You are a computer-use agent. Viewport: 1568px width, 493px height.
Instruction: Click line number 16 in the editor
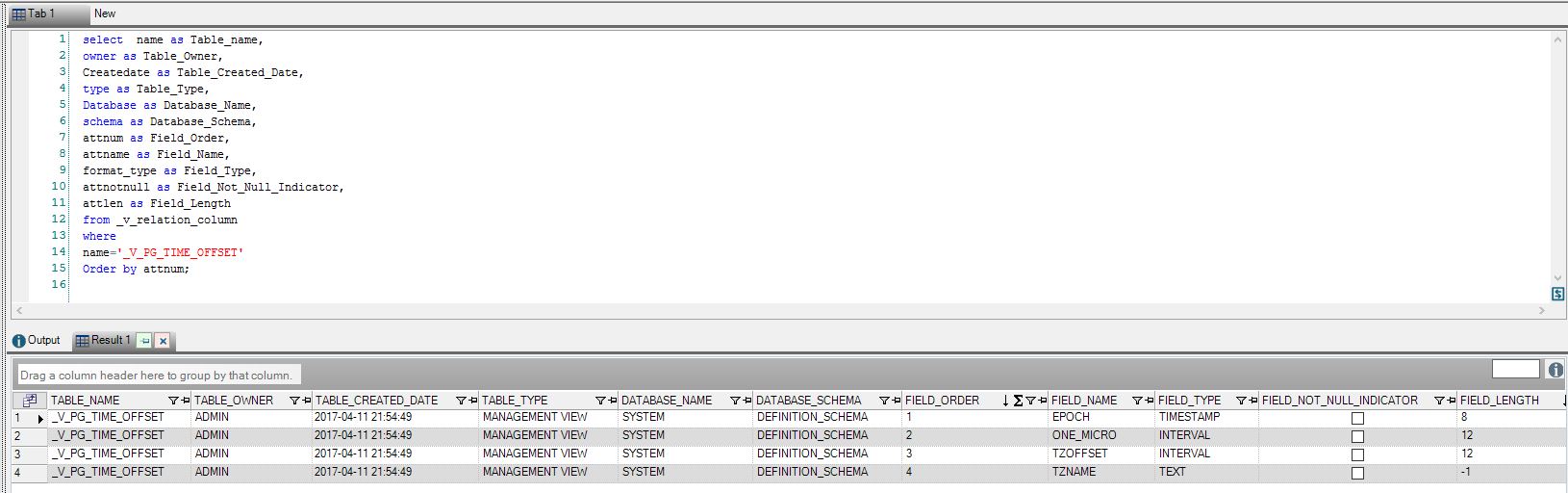[x=59, y=285]
